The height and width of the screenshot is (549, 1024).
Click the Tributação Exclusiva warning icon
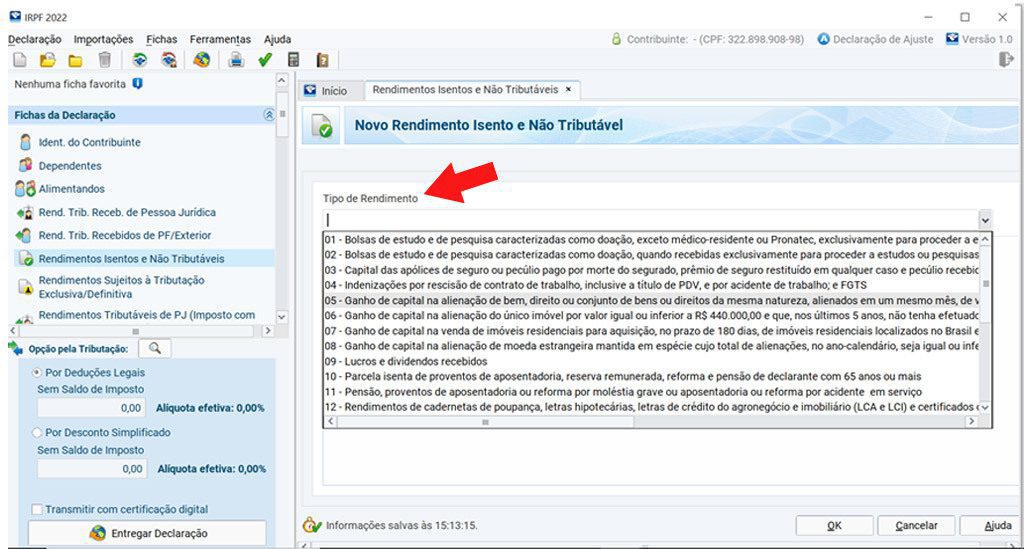pos(25,287)
